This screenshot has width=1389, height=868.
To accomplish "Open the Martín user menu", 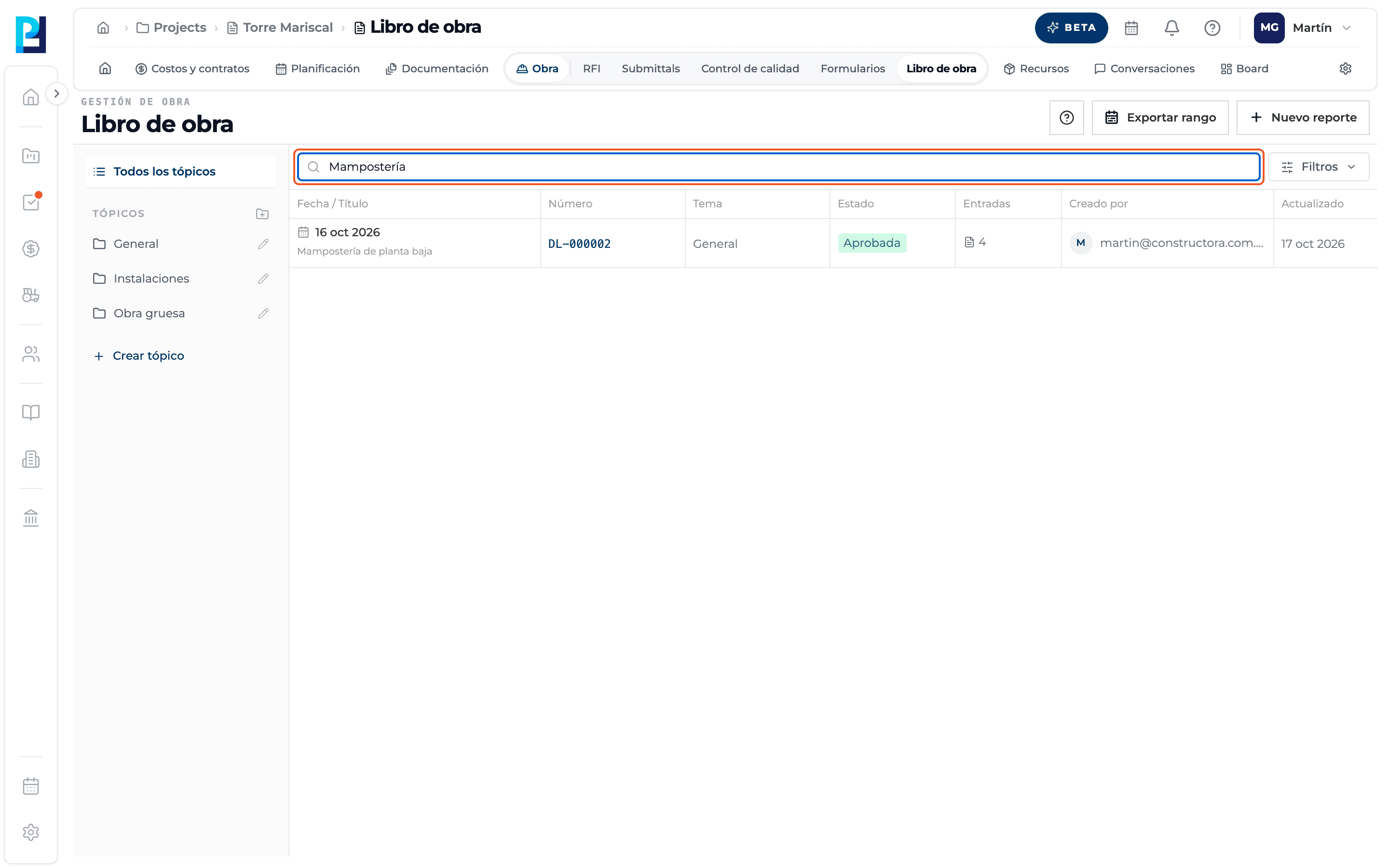I will (x=1304, y=27).
